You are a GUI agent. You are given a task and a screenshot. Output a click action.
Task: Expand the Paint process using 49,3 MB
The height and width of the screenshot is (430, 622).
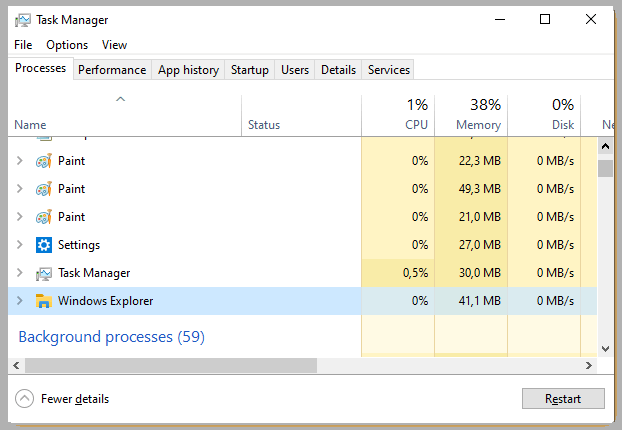point(19,189)
